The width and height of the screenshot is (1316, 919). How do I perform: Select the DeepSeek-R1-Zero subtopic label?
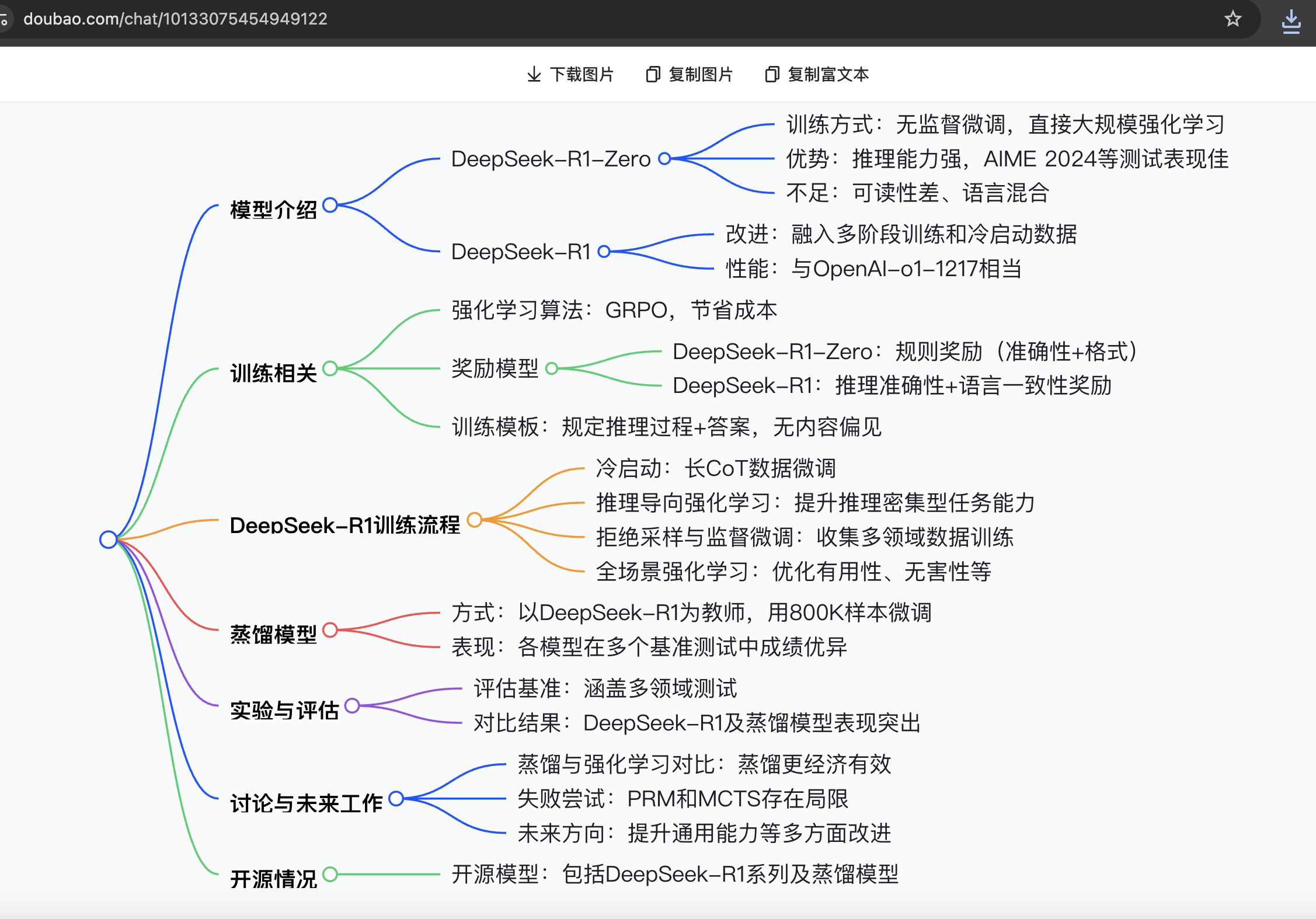tap(551, 159)
